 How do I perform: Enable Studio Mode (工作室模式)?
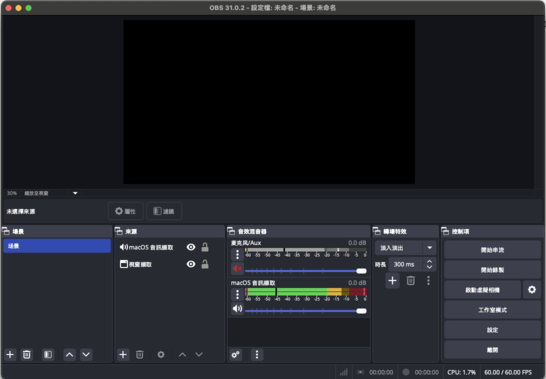[x=492, y=310]
